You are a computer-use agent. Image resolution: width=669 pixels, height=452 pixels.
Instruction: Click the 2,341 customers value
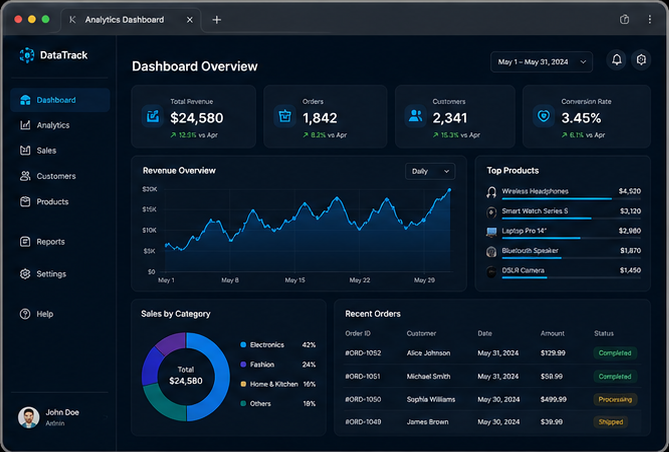(450, 118)
